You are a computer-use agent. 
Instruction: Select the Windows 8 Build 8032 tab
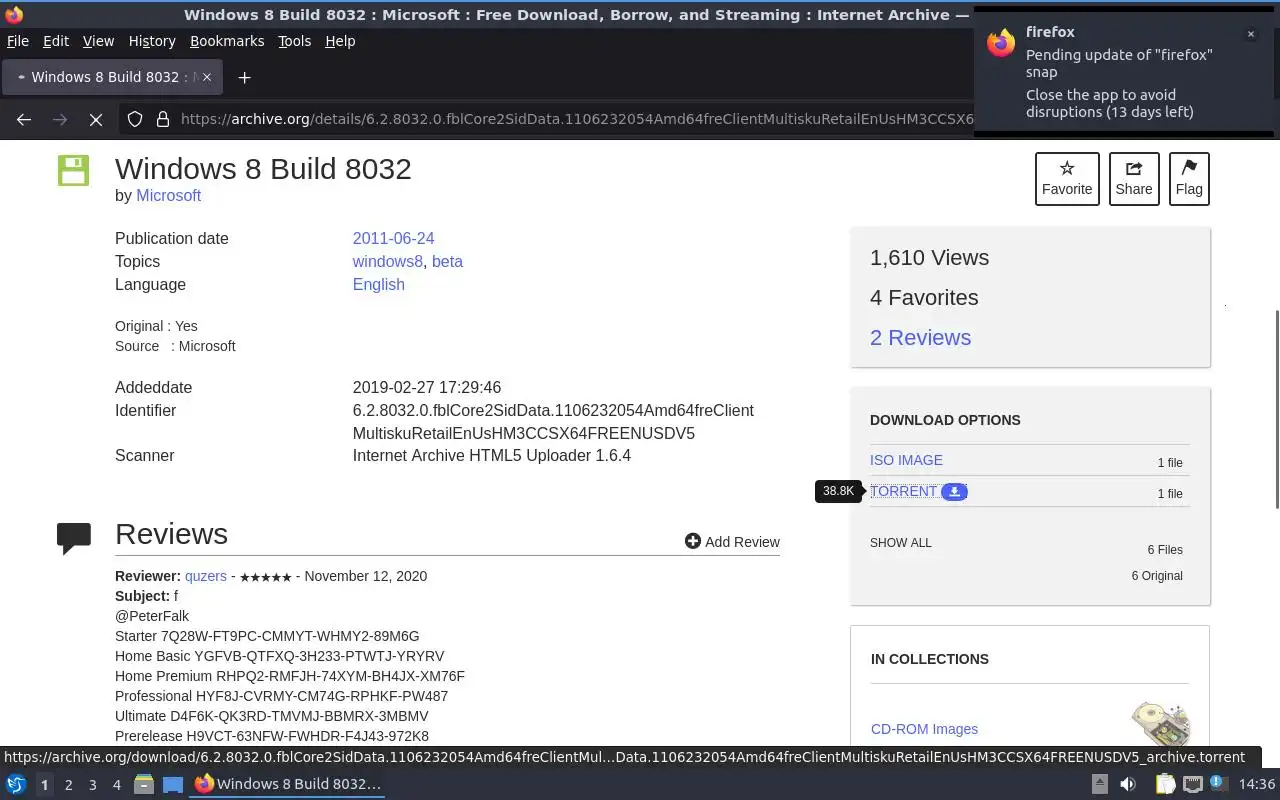coord(112,77)
